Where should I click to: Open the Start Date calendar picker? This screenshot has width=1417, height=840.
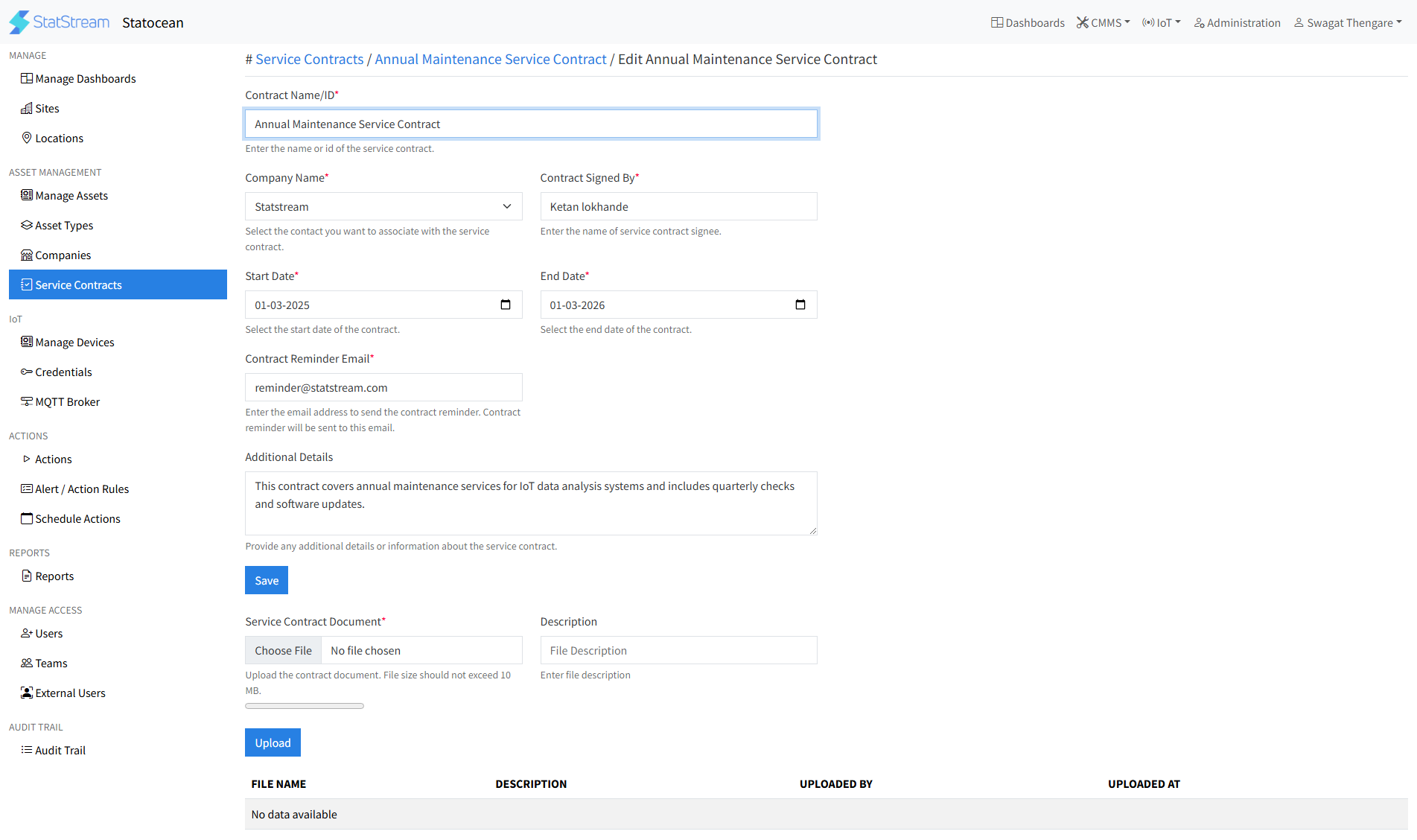click(x=506, y=305)
